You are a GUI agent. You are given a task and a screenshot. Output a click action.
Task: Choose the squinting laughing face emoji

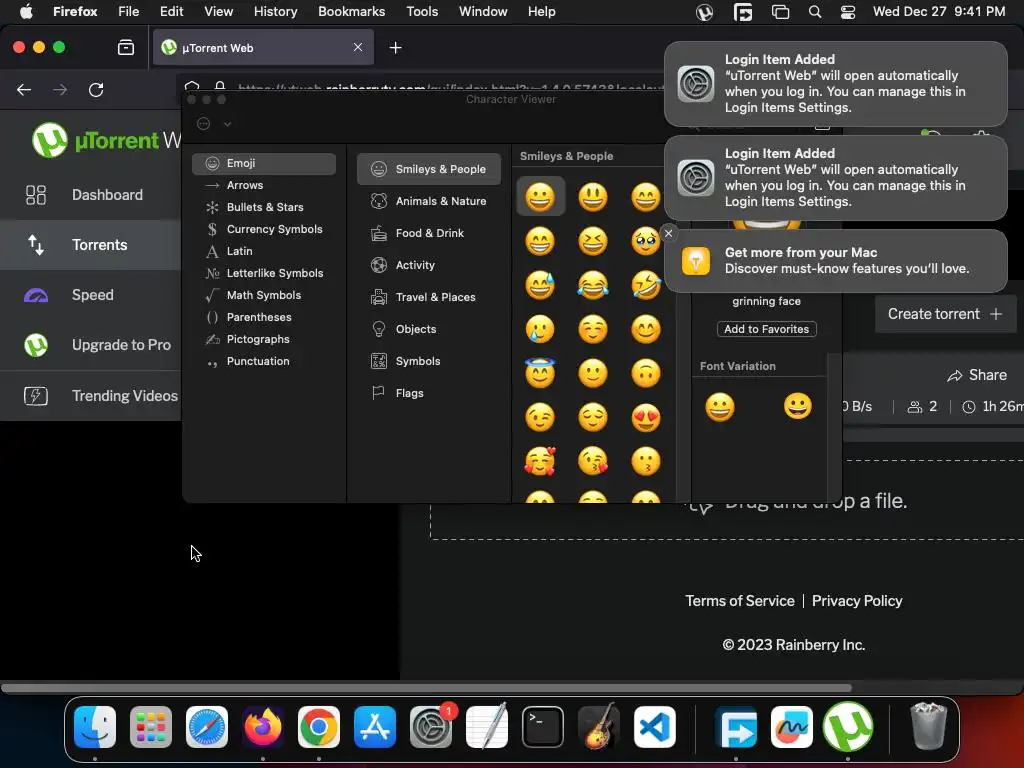pyautogui.click(x=593, y=241)
